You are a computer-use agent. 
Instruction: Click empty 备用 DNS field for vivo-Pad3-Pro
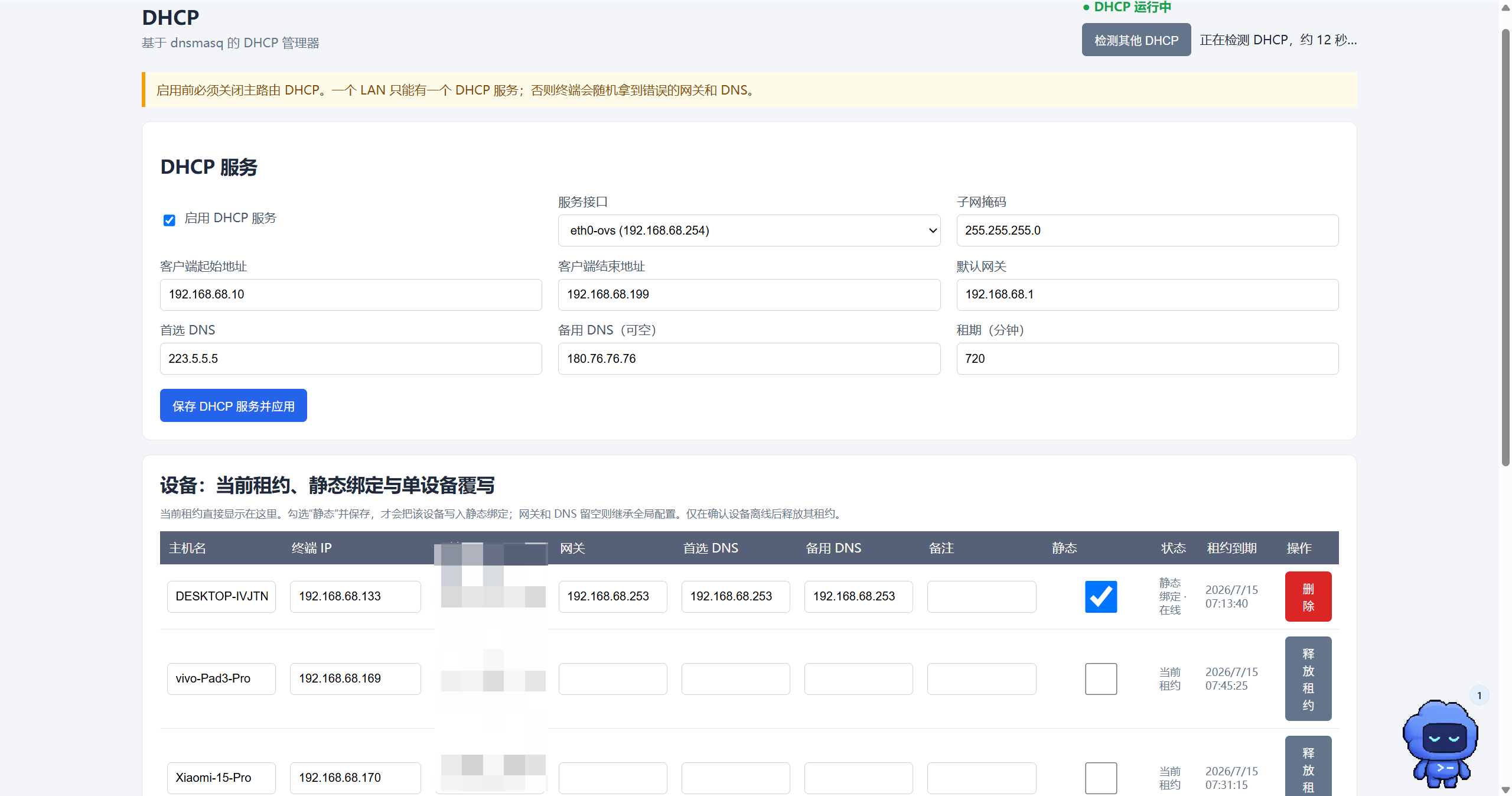tap(859, 678)
